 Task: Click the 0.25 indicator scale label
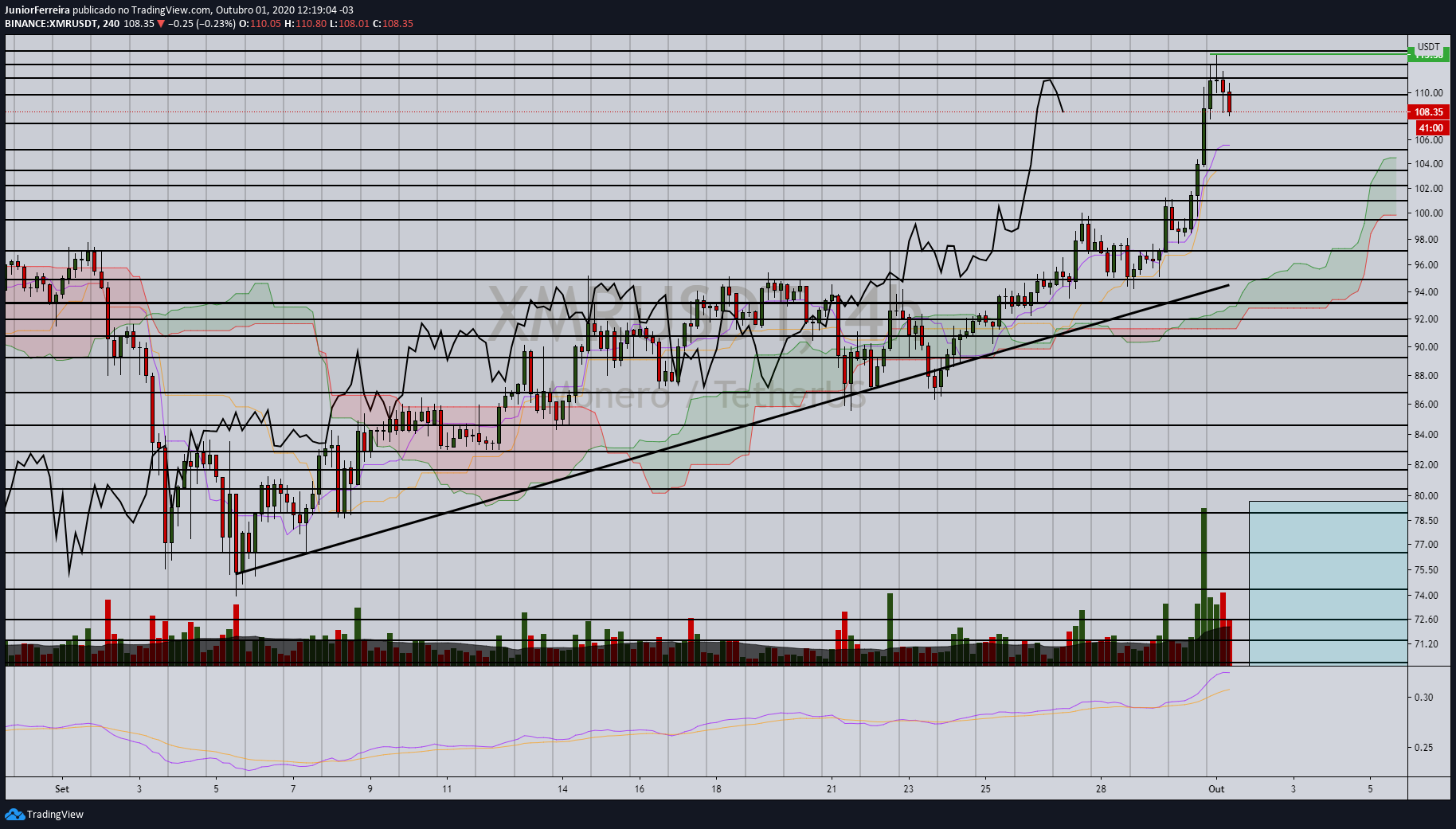point(1423,747)
